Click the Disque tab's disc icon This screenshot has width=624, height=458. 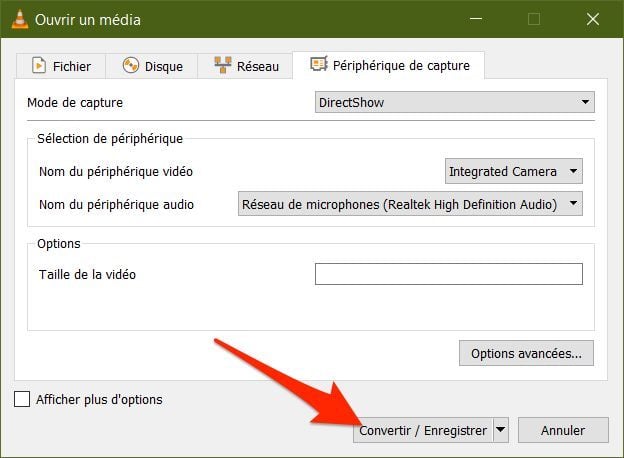pos(131,65)
